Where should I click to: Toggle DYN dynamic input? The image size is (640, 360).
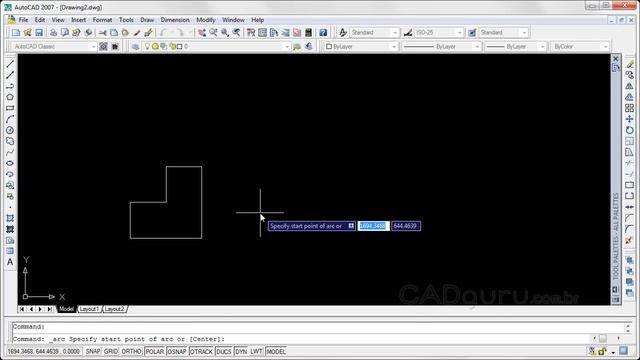241,351
